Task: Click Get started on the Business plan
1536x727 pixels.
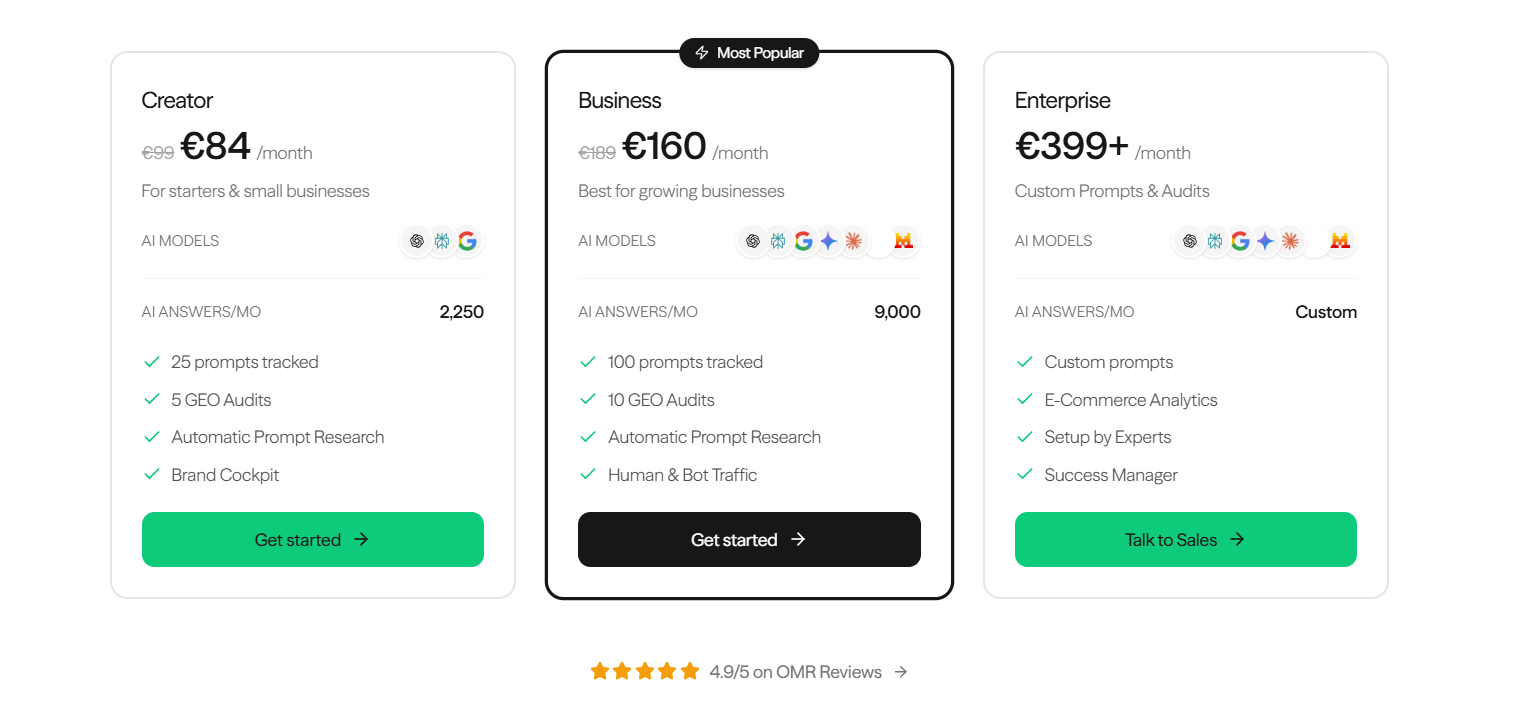Action: pyautogui.click(x=749, y=540)
